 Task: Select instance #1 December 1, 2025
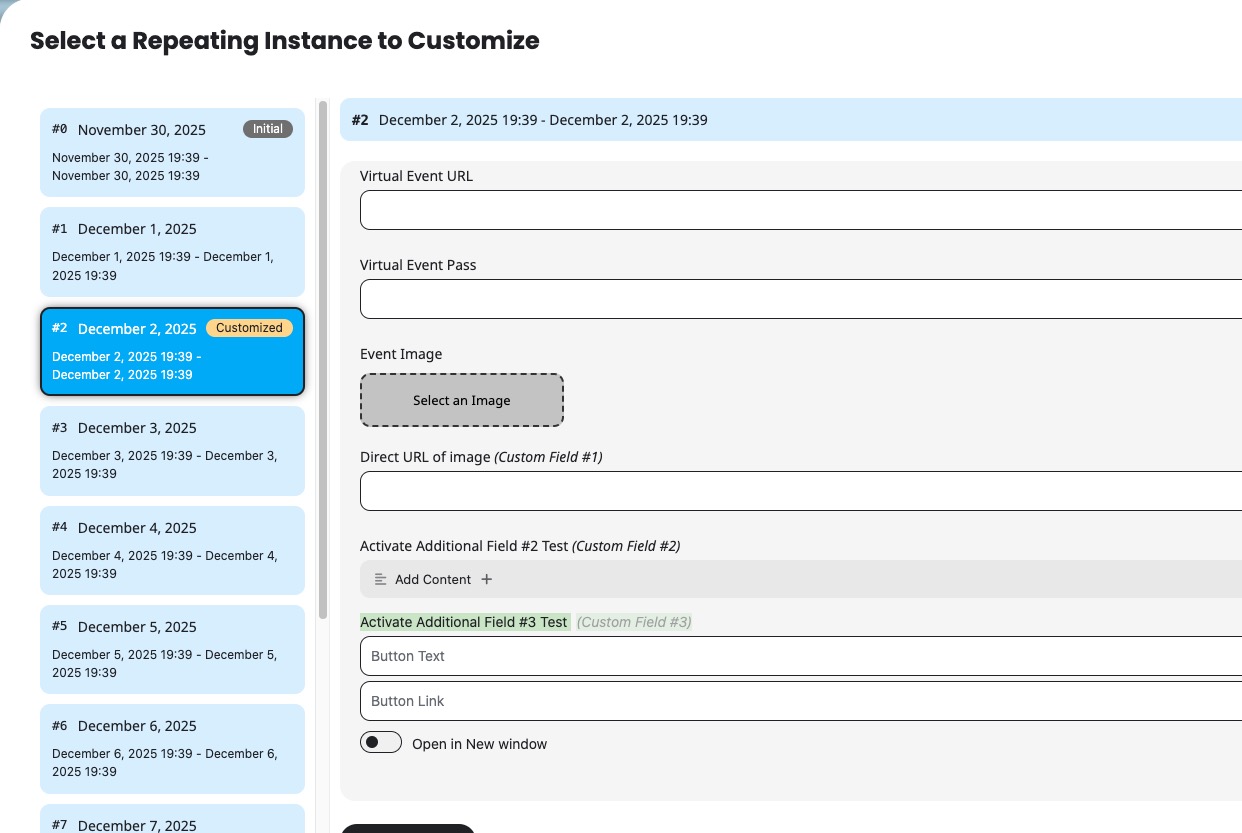(172, 251)
